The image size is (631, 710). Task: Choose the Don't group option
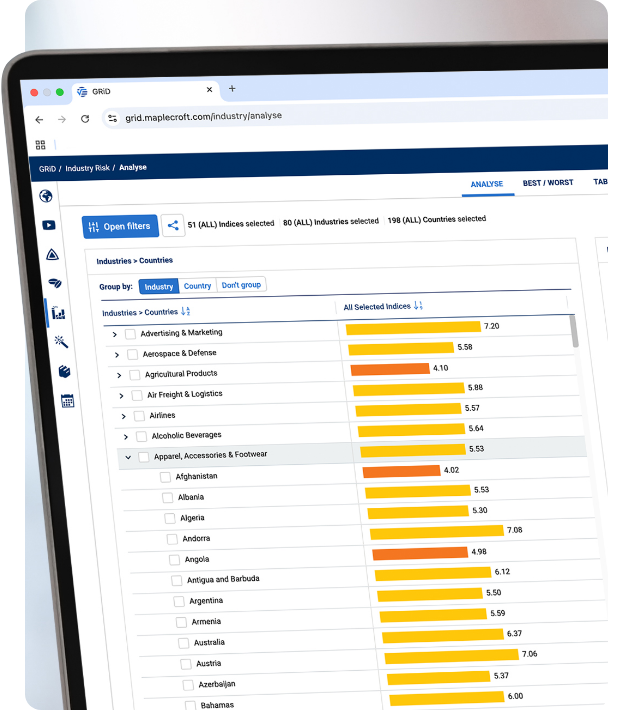241,285
